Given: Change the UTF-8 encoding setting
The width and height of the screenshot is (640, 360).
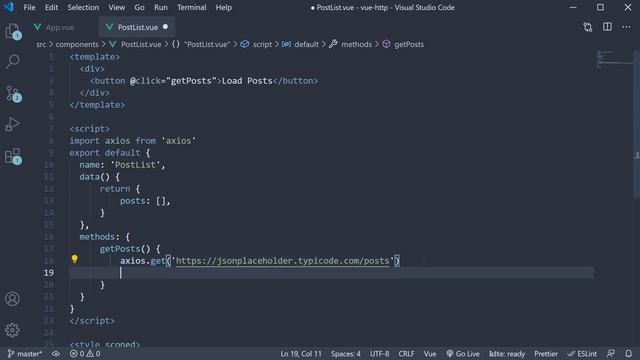Looking at the screenshot, I should tap(380, 354).
